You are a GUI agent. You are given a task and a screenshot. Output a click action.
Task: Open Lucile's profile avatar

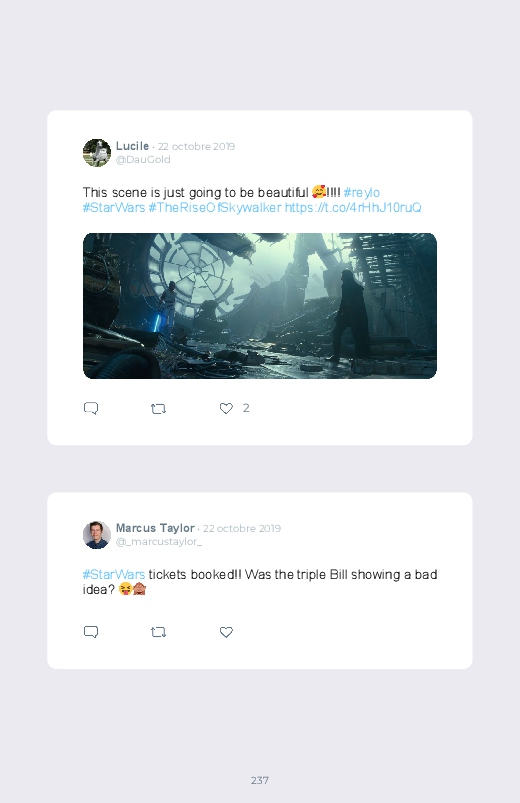click(x=97, y=153)
